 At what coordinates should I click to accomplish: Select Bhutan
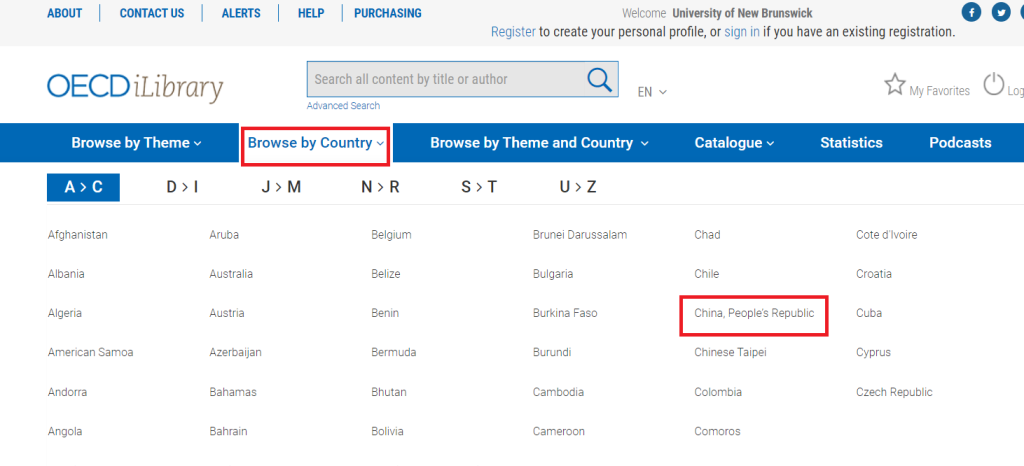(389, 392)
